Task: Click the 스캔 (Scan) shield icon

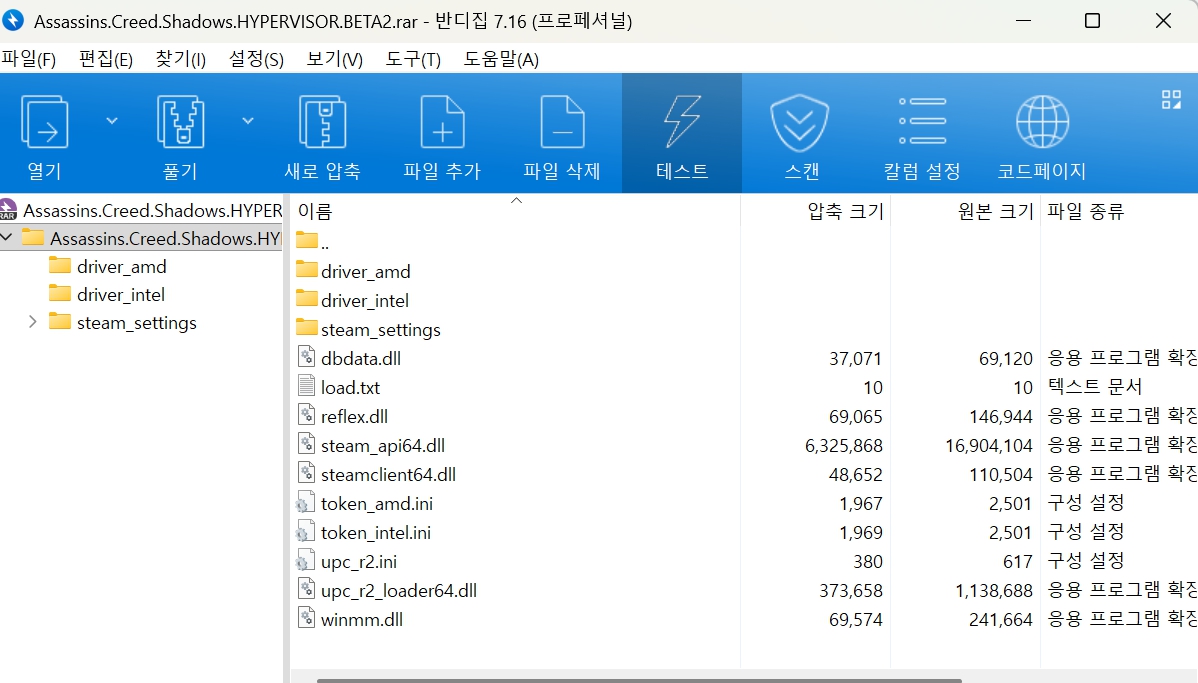Action: click(x=800, y=123)
